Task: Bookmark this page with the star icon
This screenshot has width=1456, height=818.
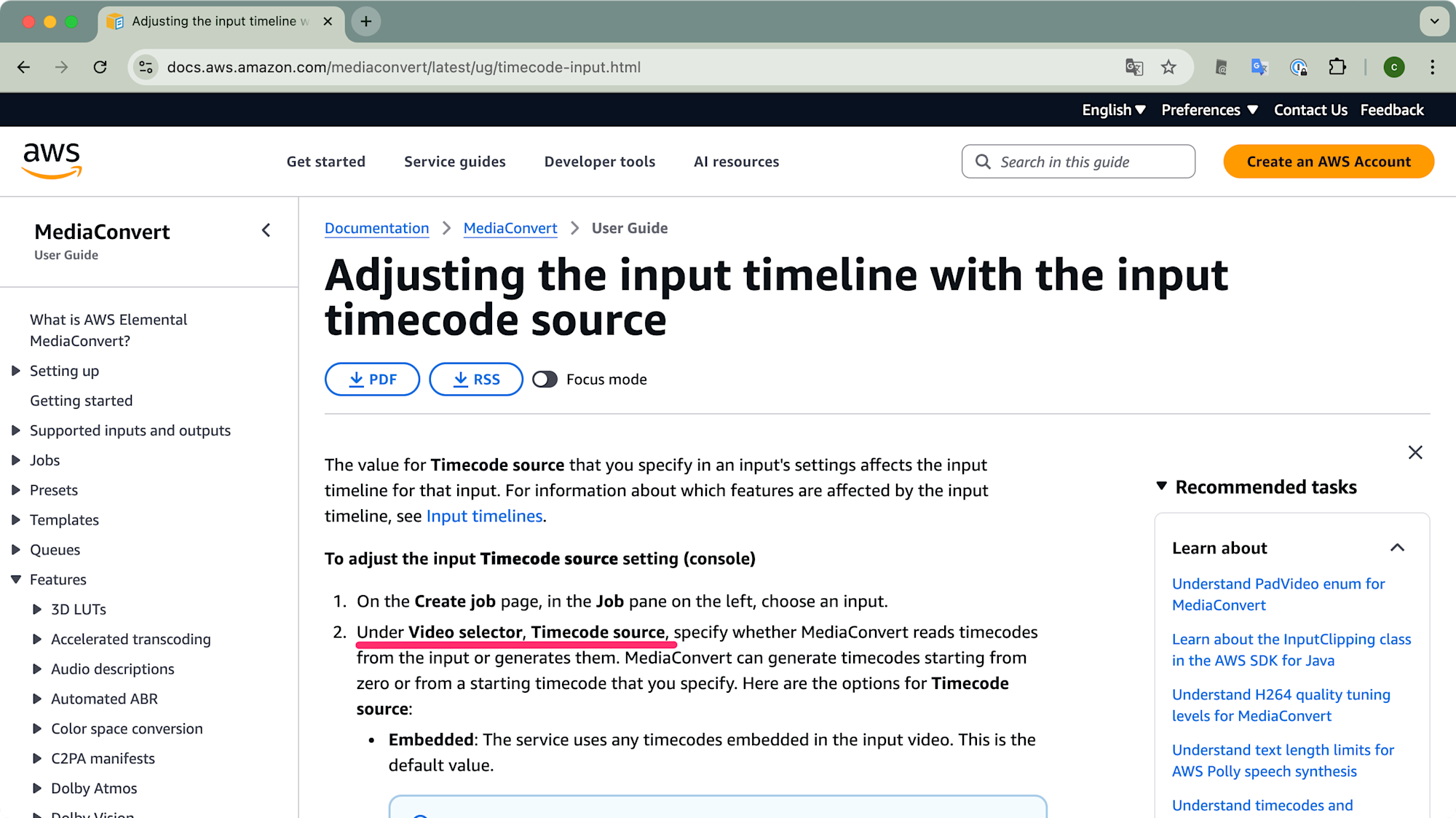Action: (x=1168, y=67)
